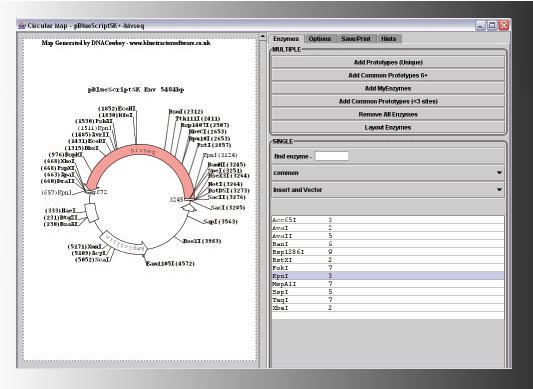Focus the find enzyme input field
This screenshot has width=533, height=389.
pyautogui.click(x=331, y=156)
